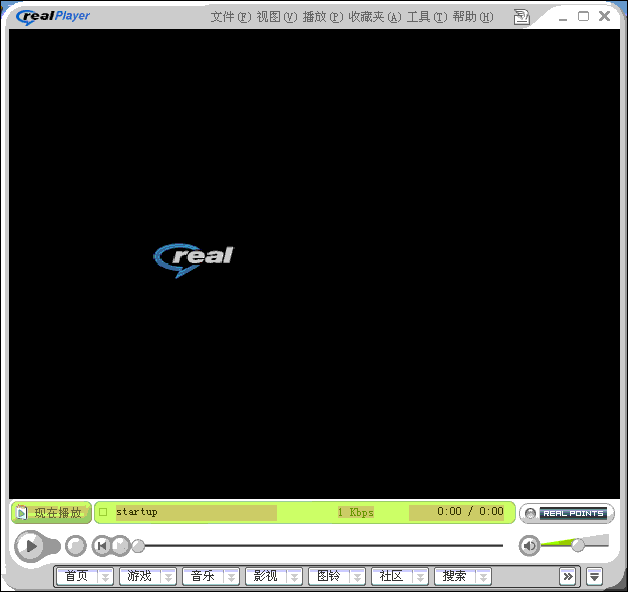Close the RealPlayer window
Image resolution: width=628 pixels, height=592 pixels.
[604, 16]
